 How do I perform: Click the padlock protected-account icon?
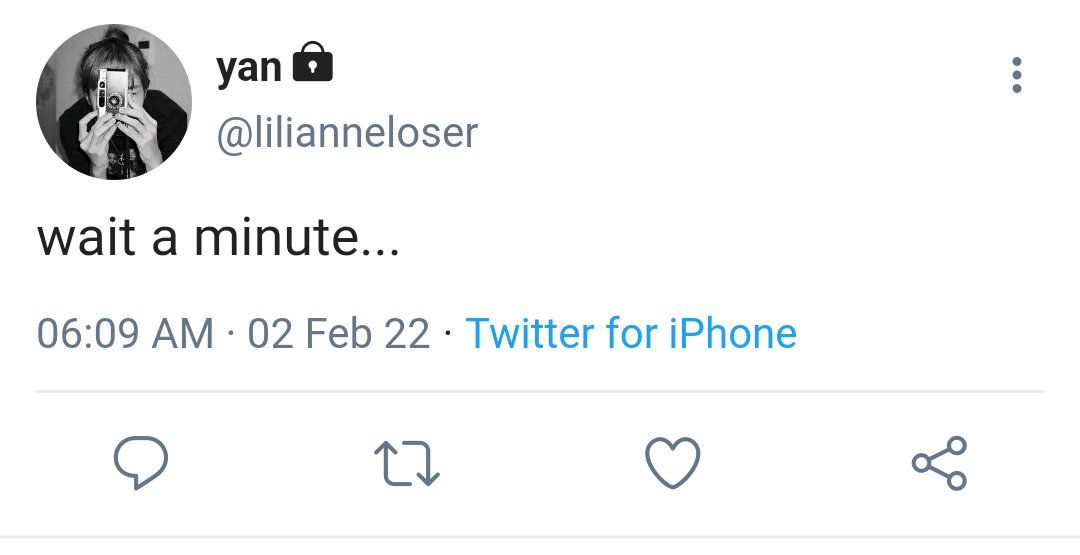tap(313, 62)
